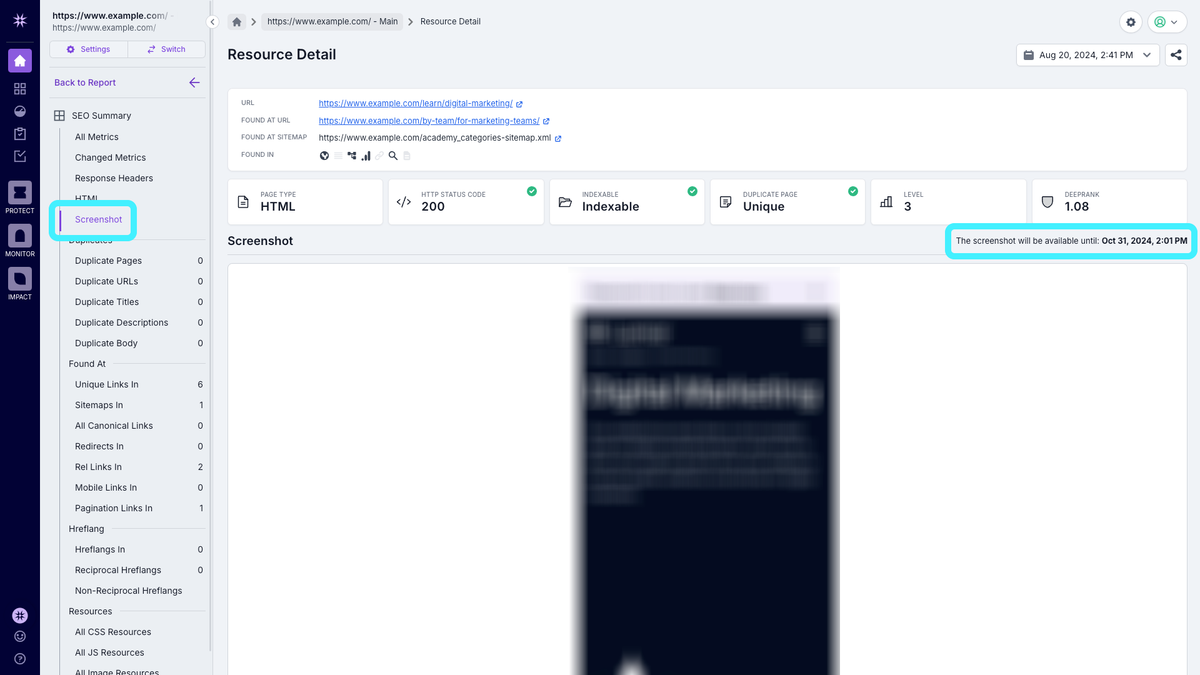Click the Indexable status card

[x=627, y=201]
